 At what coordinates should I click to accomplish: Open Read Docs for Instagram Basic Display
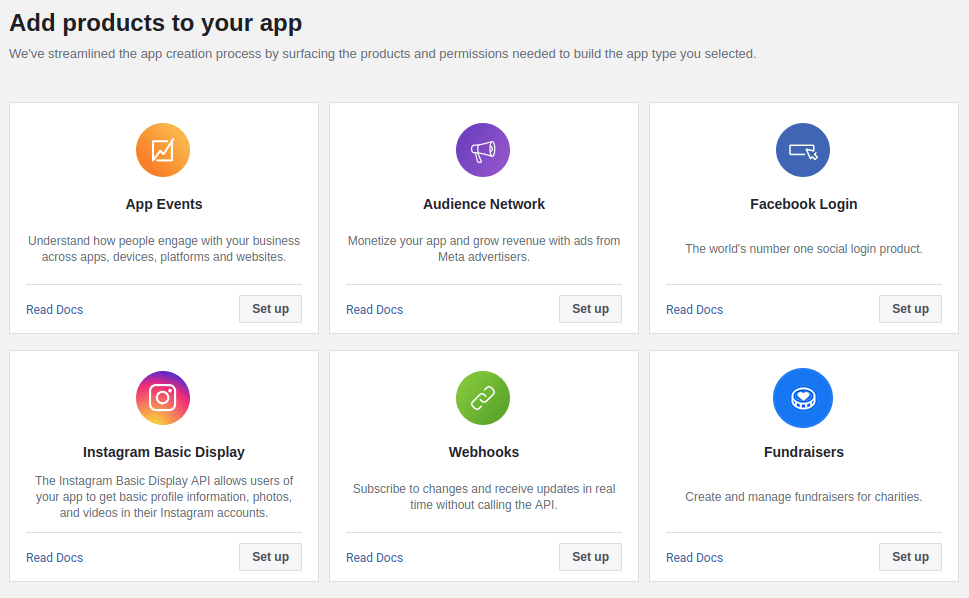pyautogui.click(x=54, y=557)
